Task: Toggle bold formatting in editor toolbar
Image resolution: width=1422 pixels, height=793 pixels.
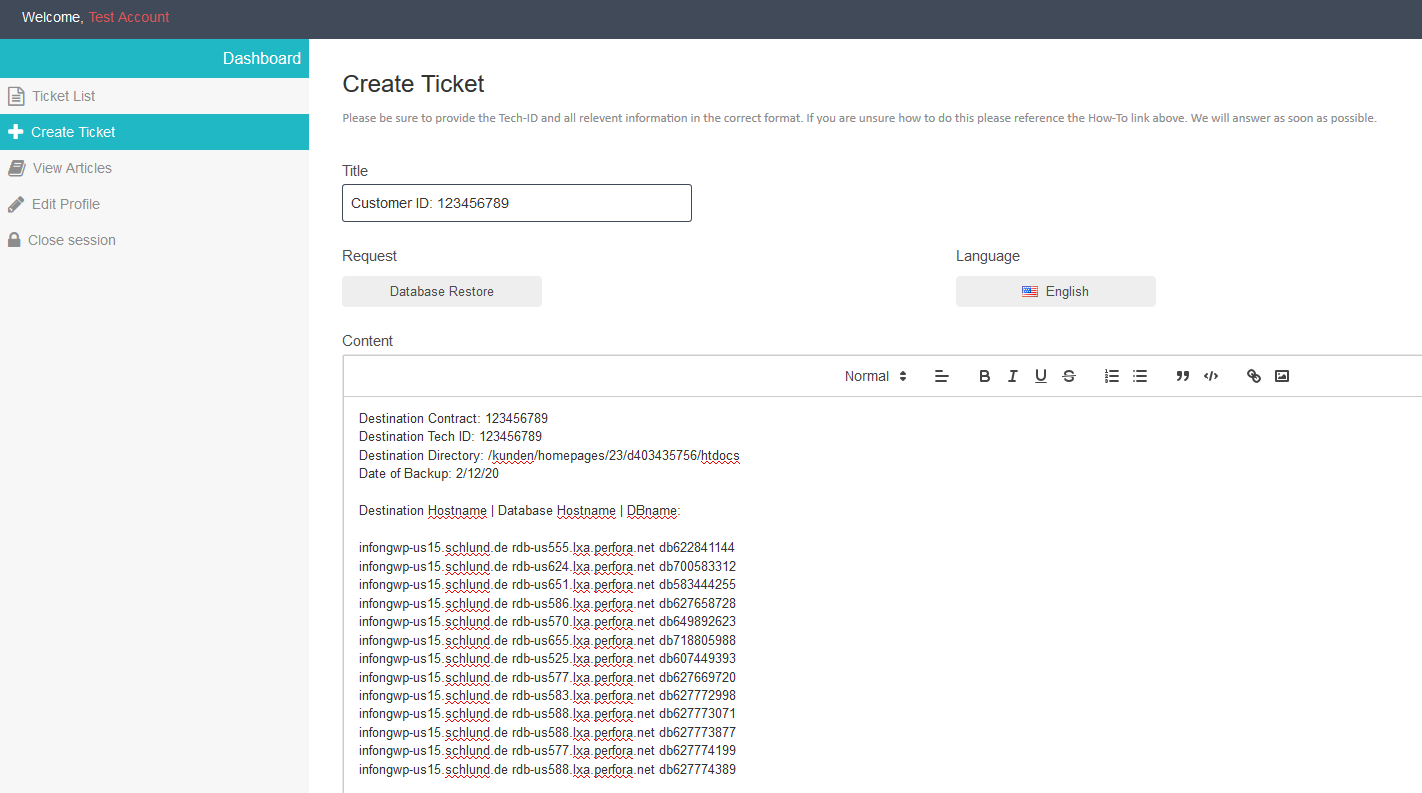Action: point(984,376)
